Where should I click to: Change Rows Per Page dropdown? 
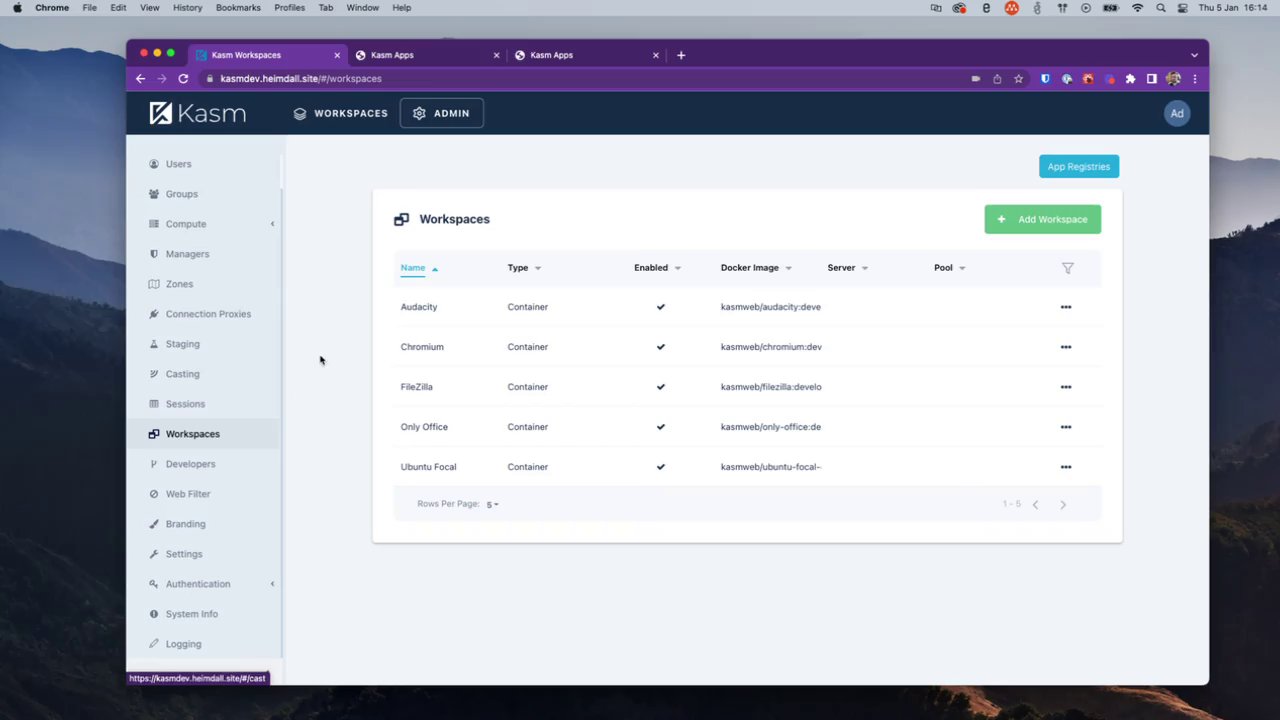[x=492, y=505]
